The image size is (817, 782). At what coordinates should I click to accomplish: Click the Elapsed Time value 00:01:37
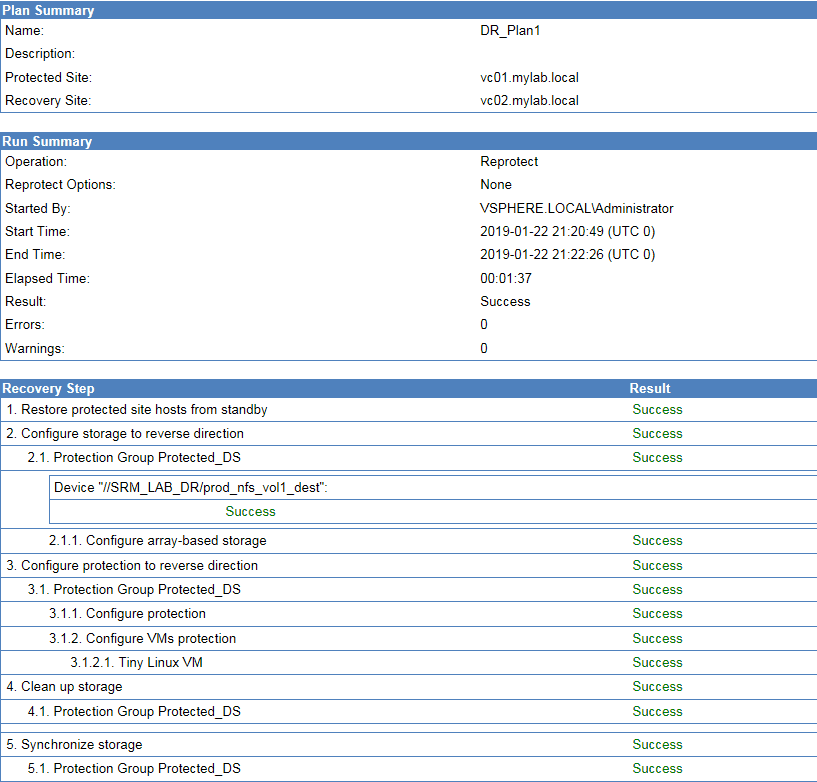coord(505,279)
